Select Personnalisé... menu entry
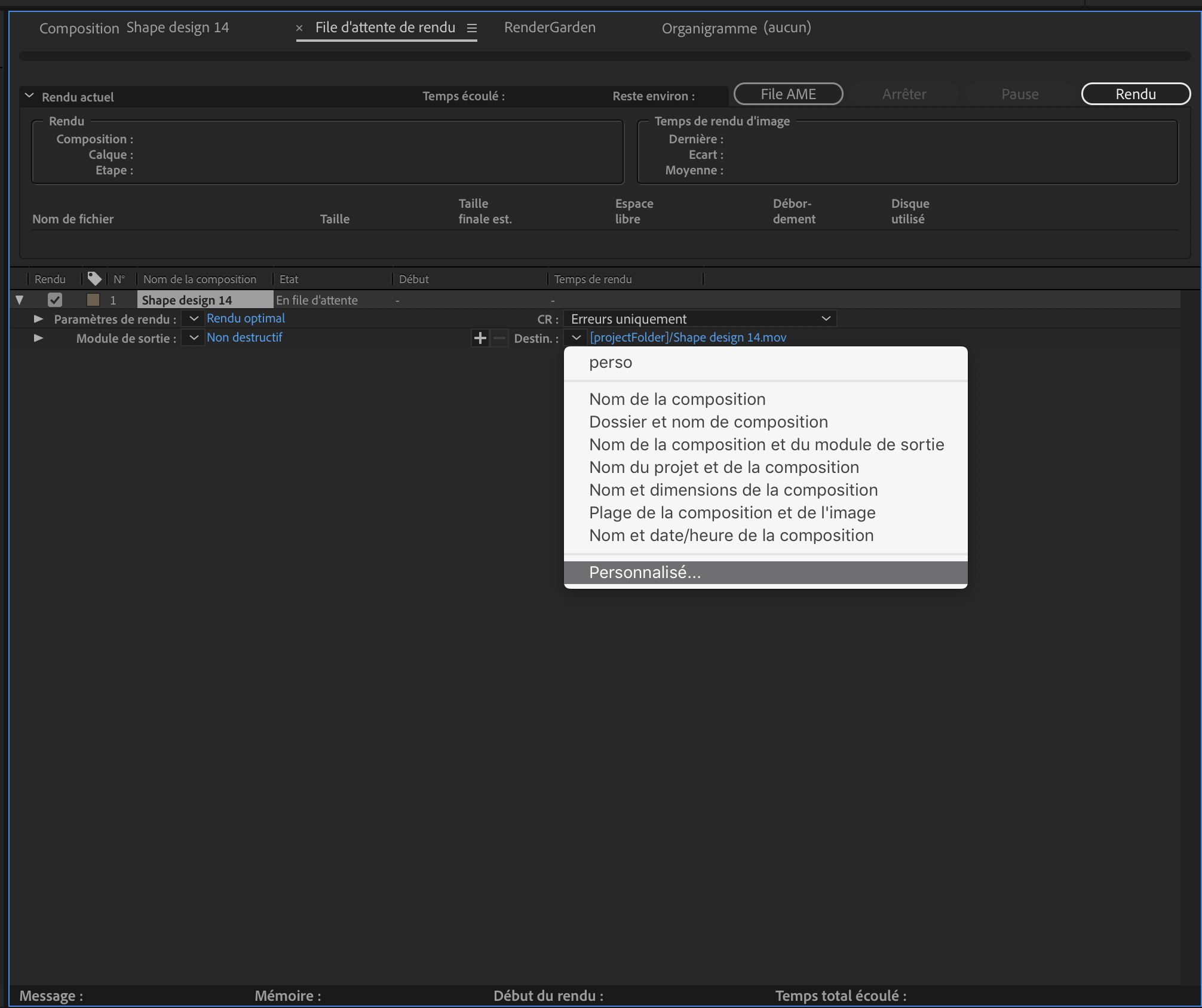The height and width of the screenshot is (1008, 1202). (766, 572)
